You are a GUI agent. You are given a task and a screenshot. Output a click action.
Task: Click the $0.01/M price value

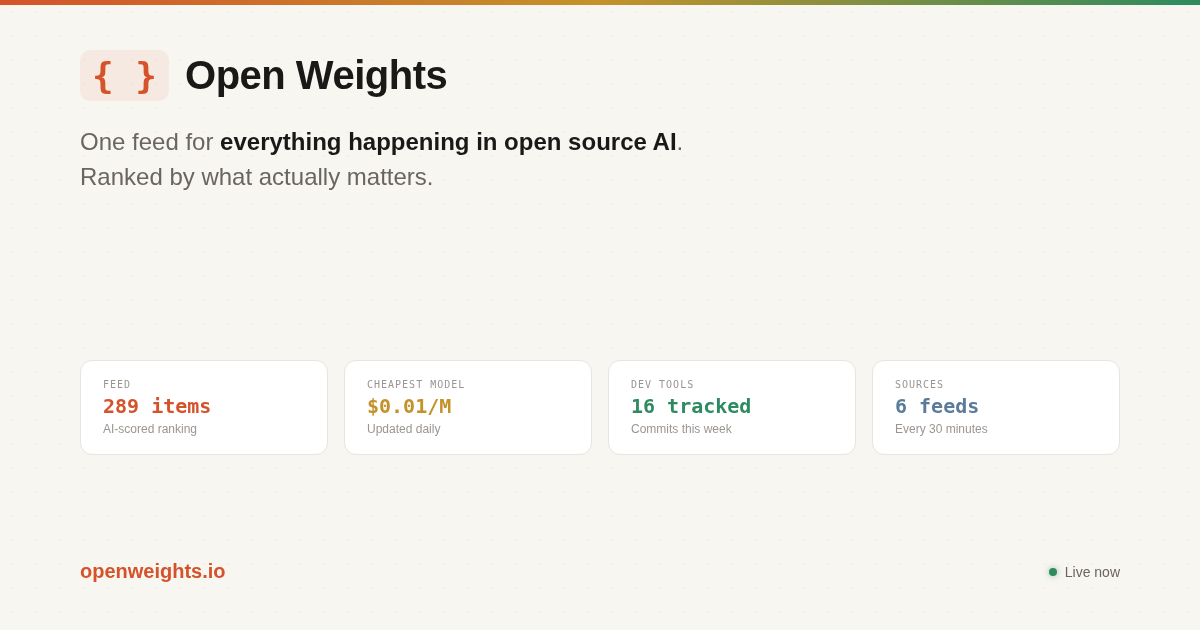coord(409,406)
